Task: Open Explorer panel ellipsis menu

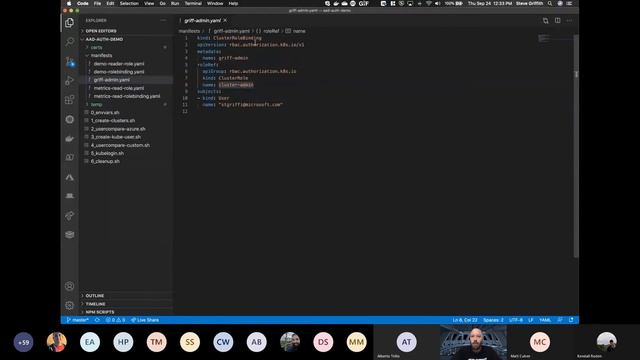Action: [163, 20]
